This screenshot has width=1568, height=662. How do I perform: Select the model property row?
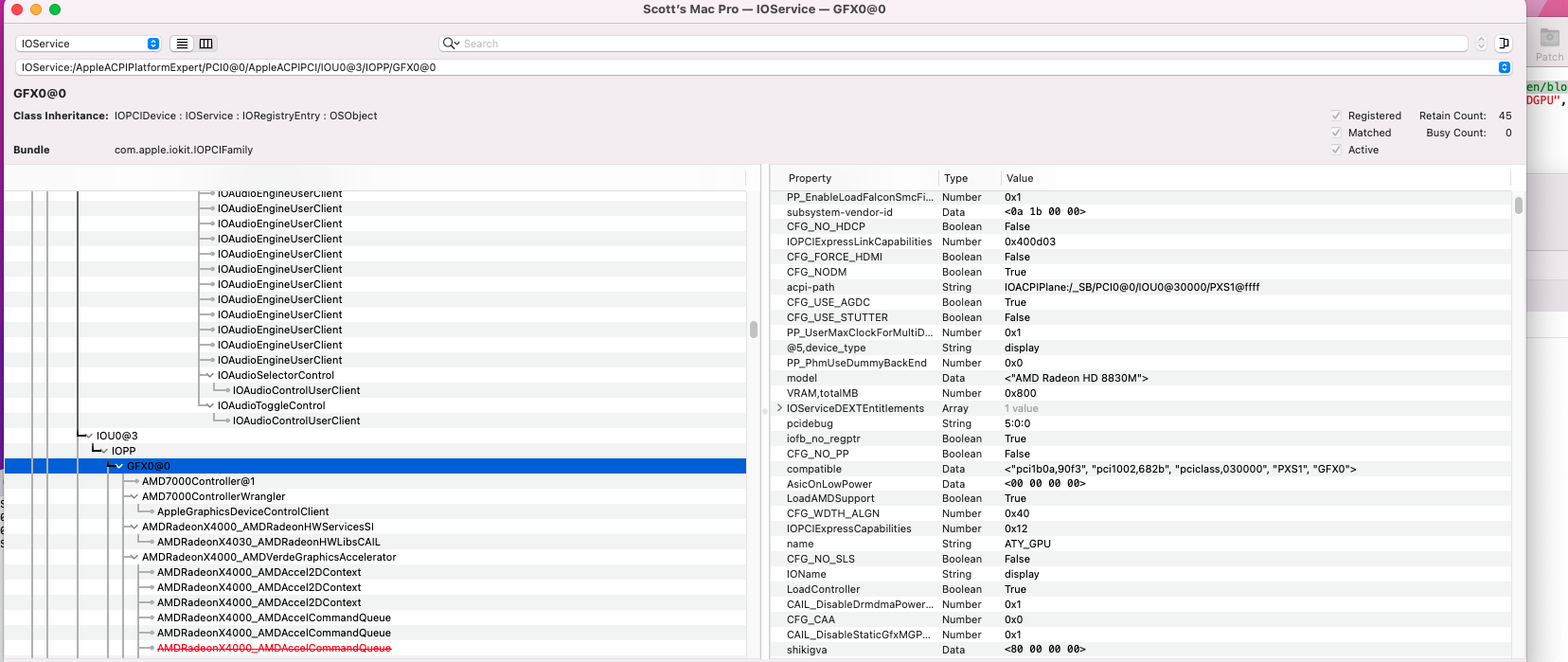[x=1141, y=378]
